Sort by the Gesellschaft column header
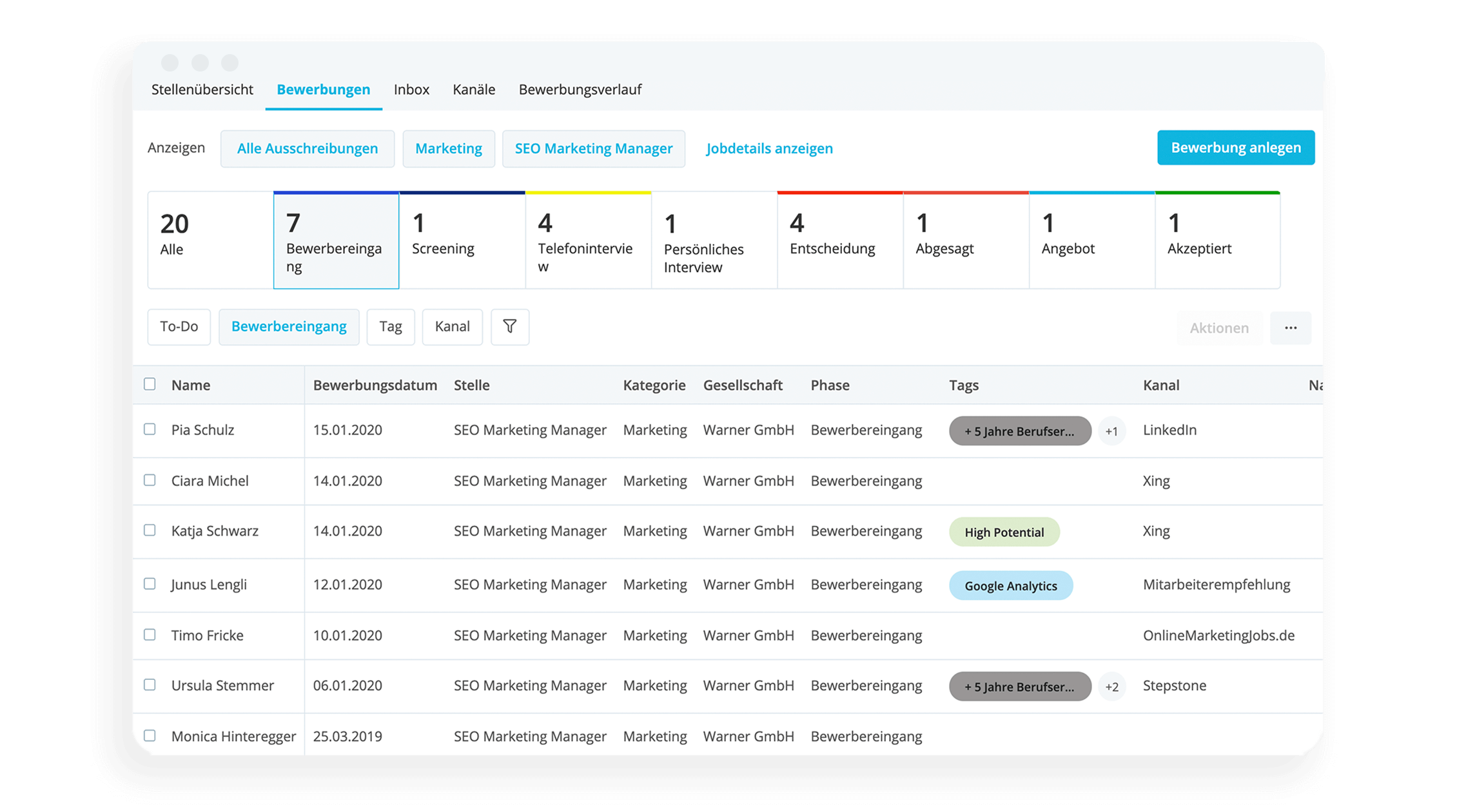The height and width of the screenshot is (812, 1457). coord(743,385)
